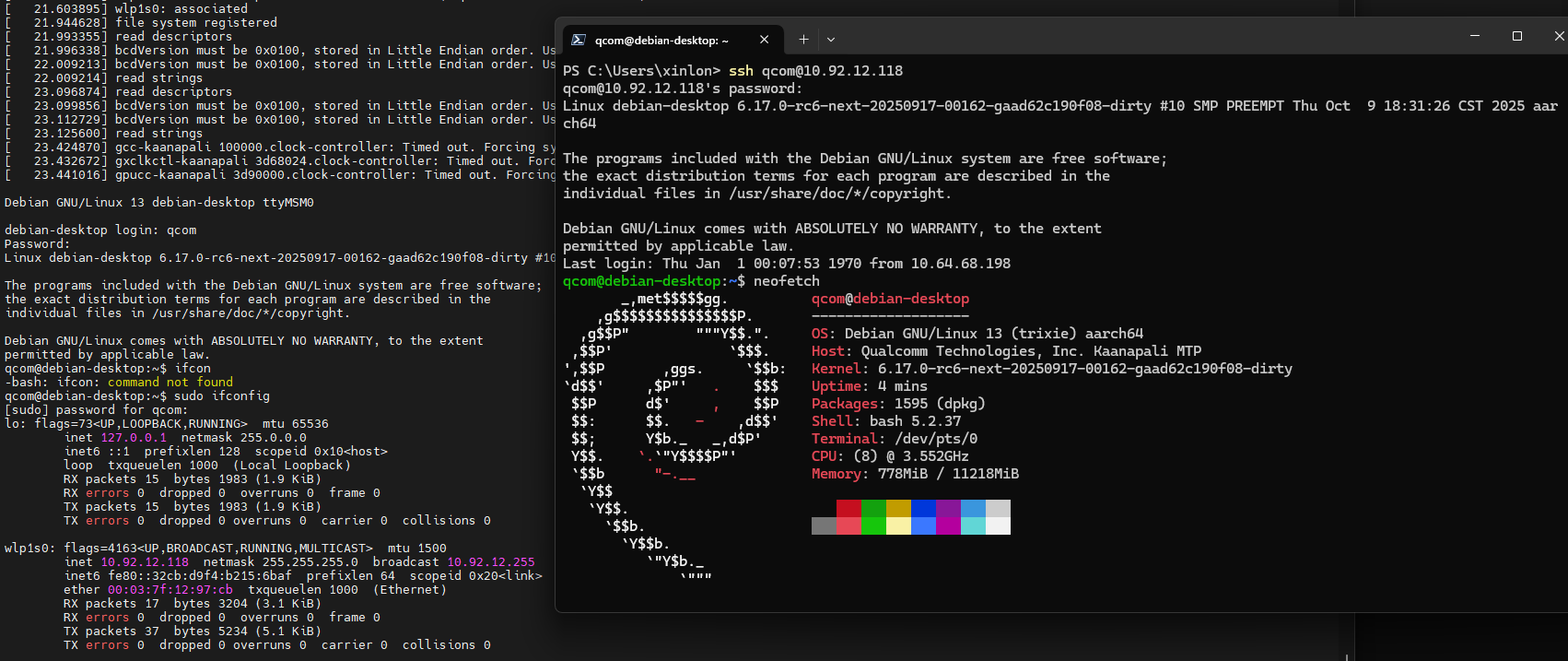Select the qcom@debian-desktop tab title
Screen dimensions: 1568x661
(661, 41)
